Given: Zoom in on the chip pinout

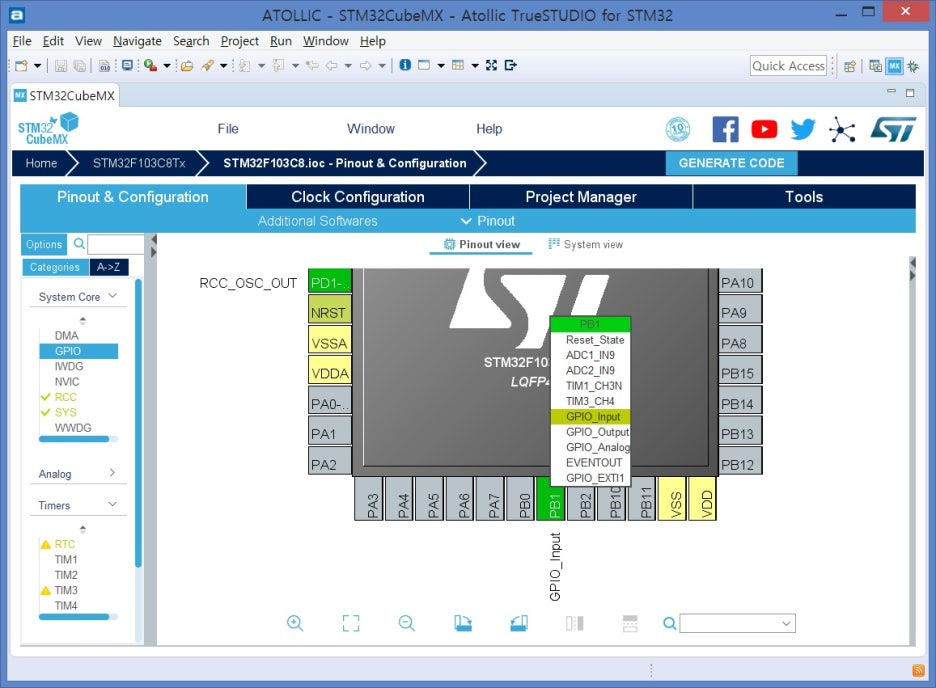Looking at the screenshot, I should click(x=295, y=623).
